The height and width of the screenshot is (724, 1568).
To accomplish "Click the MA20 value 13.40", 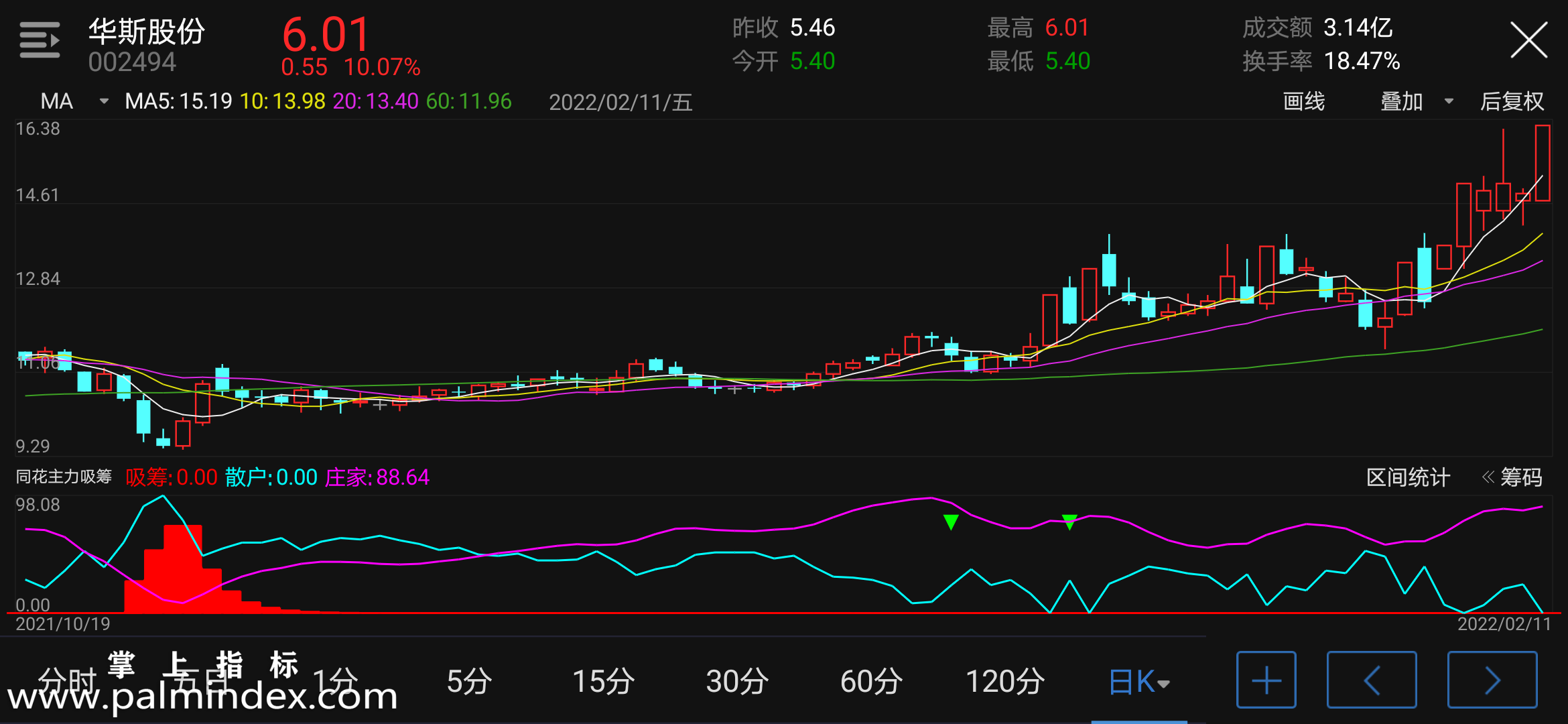I will (x=376, y=101).
